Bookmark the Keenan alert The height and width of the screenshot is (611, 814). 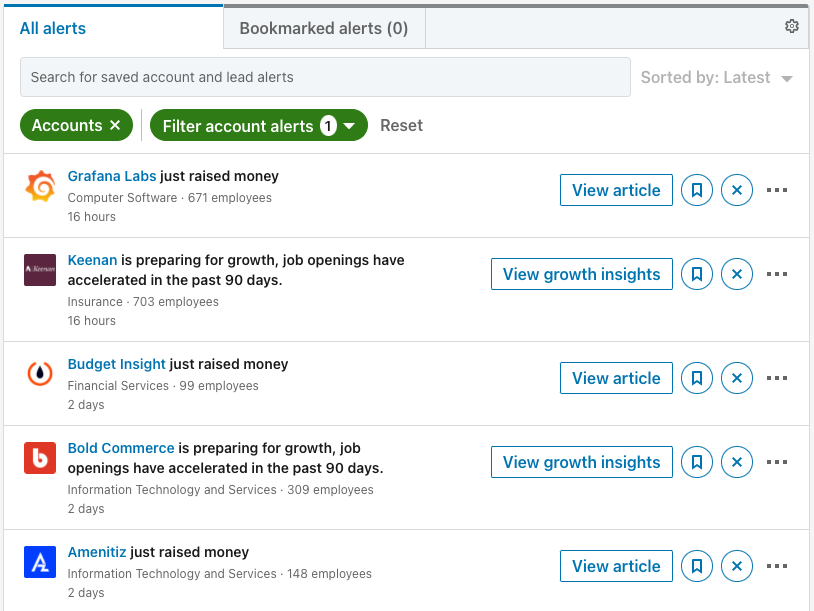(x=697, y=274)
